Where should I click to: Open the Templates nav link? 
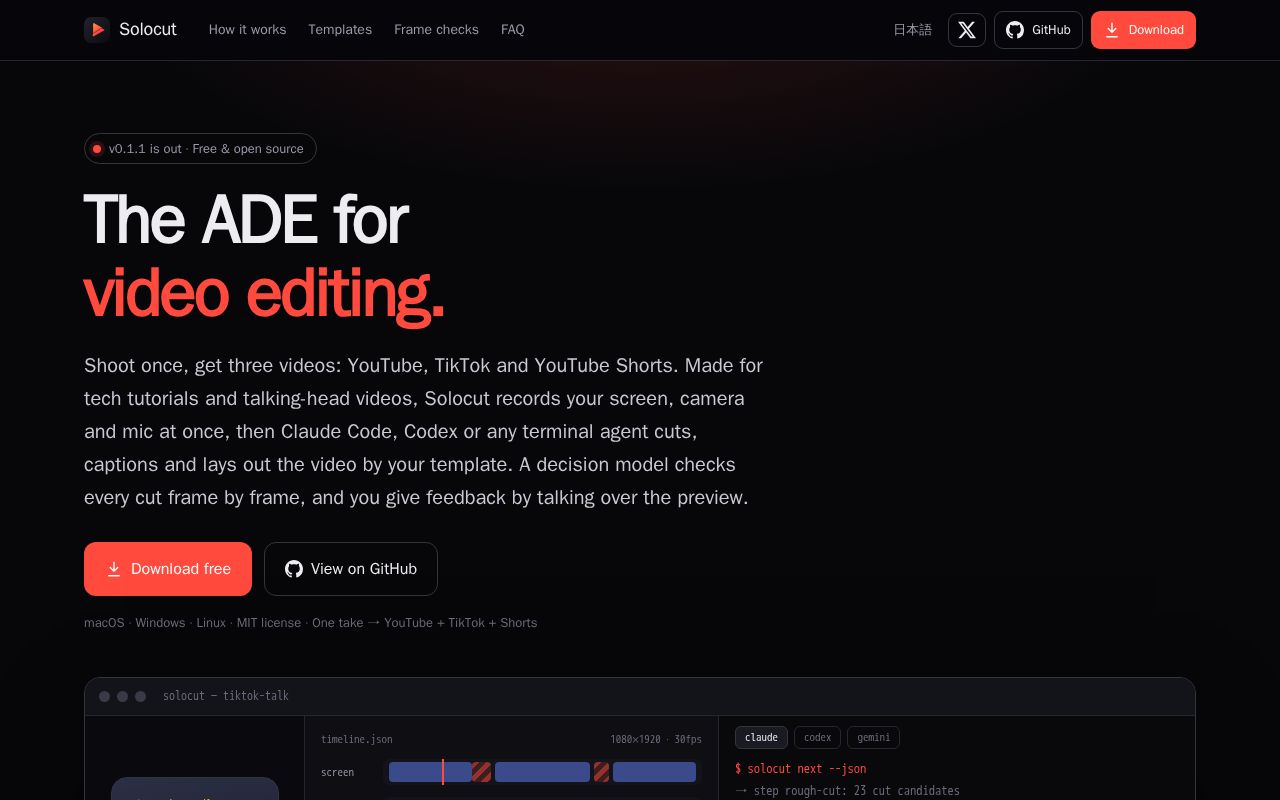pos(340,30)
